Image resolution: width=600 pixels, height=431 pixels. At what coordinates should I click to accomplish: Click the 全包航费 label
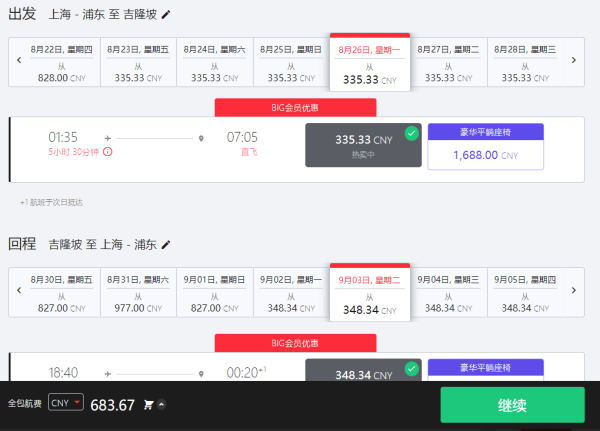[x=24, y=403]
